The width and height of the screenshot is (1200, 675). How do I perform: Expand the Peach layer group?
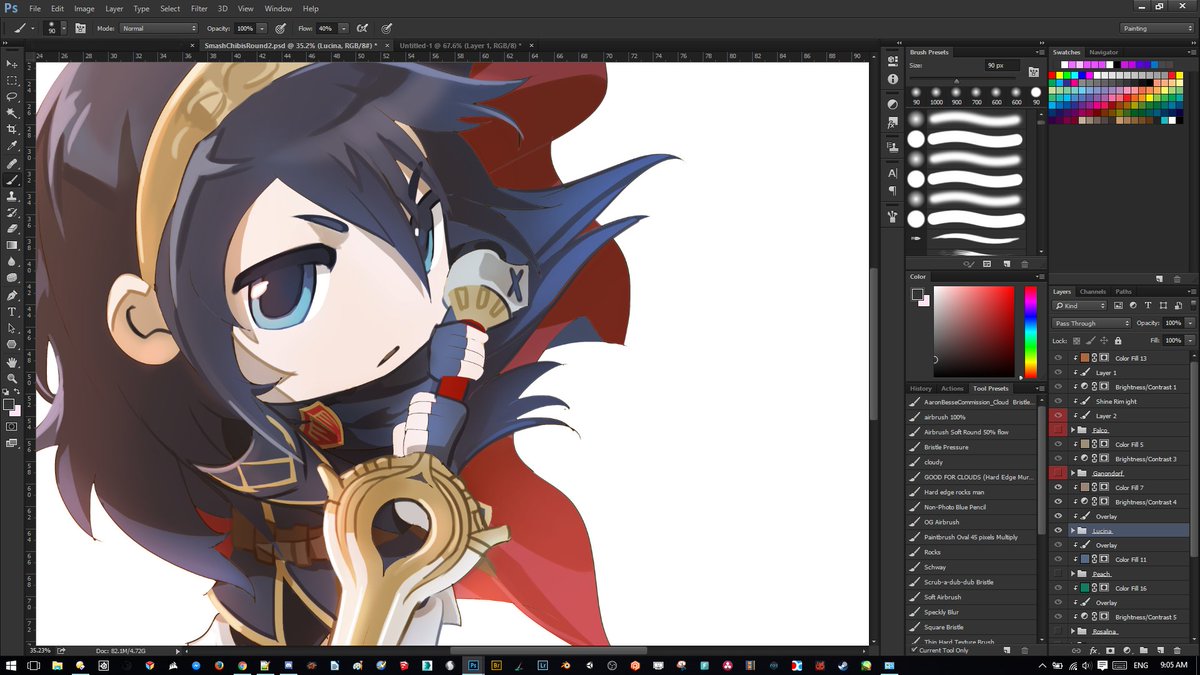1073,574
